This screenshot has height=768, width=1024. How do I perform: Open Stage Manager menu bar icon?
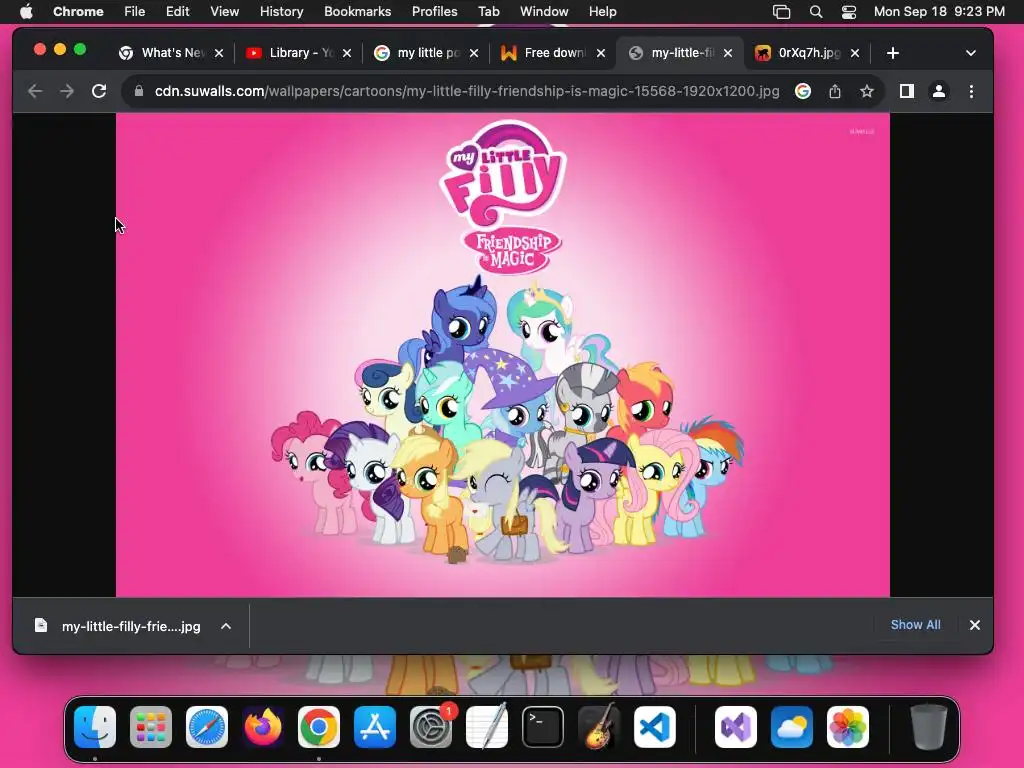(781, 12)
